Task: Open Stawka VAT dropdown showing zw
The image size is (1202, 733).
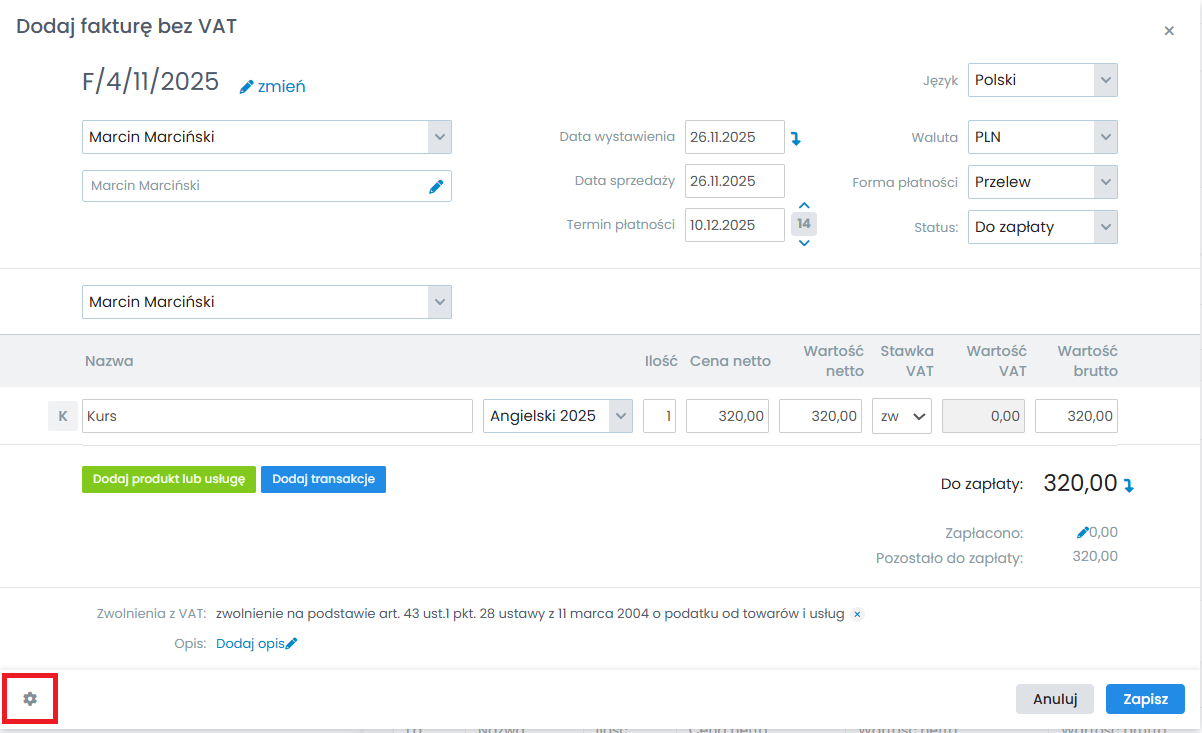Action: [901, 416]
